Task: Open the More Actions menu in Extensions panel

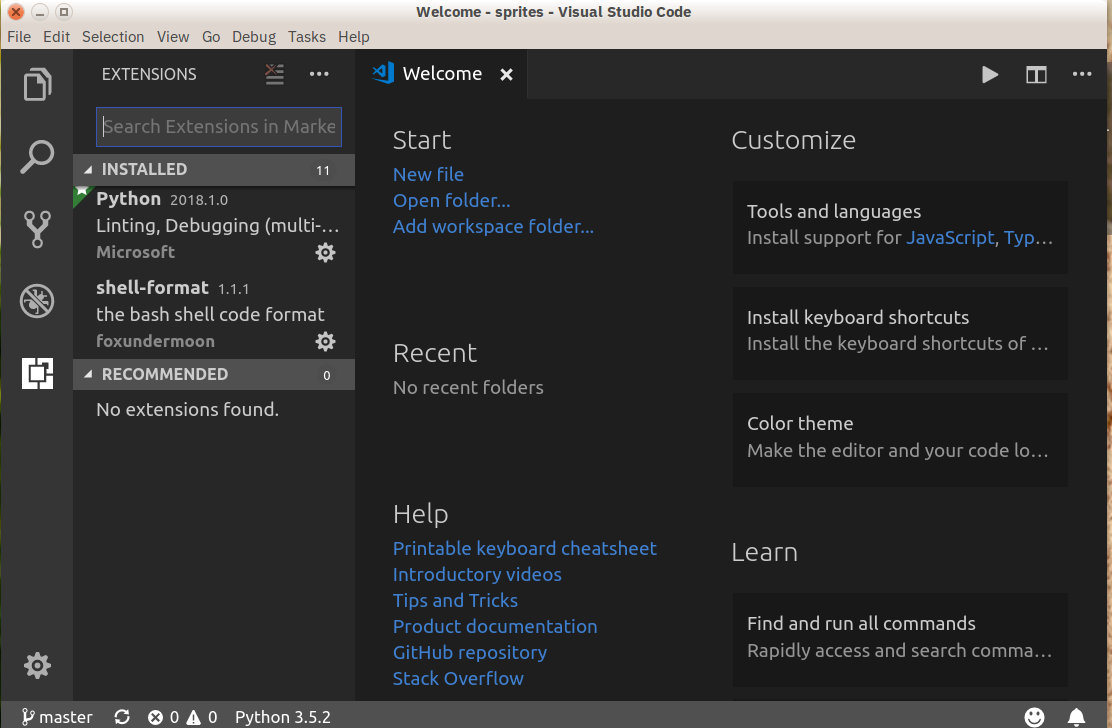Action: (319, 74)
